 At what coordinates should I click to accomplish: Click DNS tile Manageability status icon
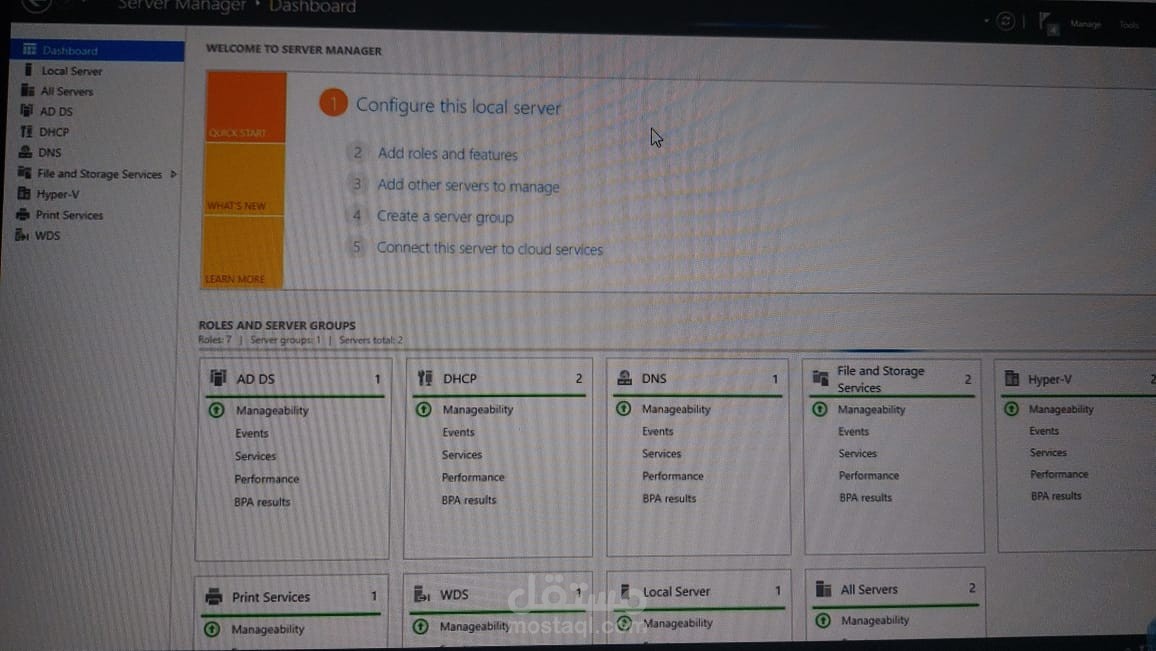624,408
